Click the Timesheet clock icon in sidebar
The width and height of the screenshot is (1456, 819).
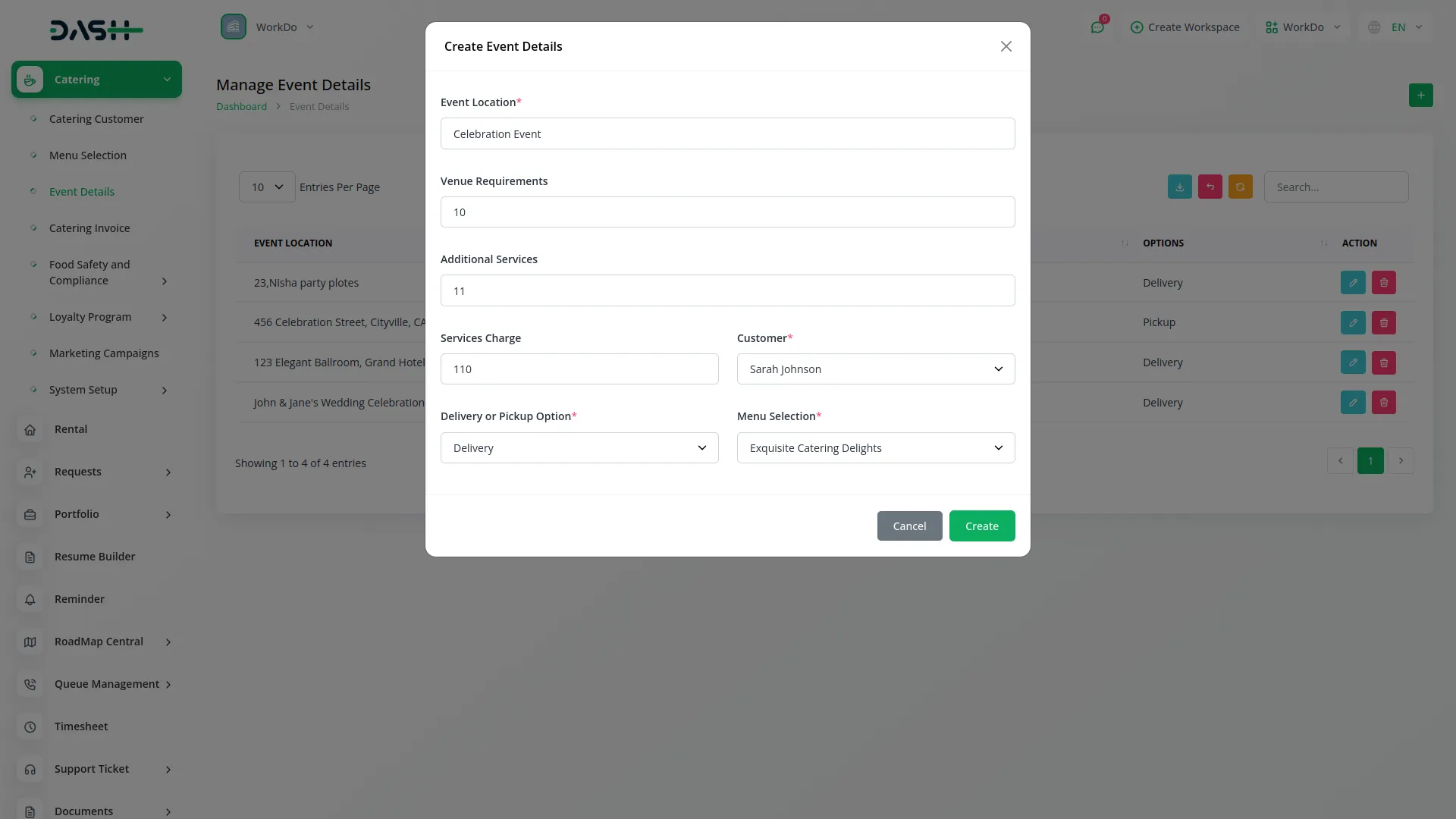click(30, 726)
